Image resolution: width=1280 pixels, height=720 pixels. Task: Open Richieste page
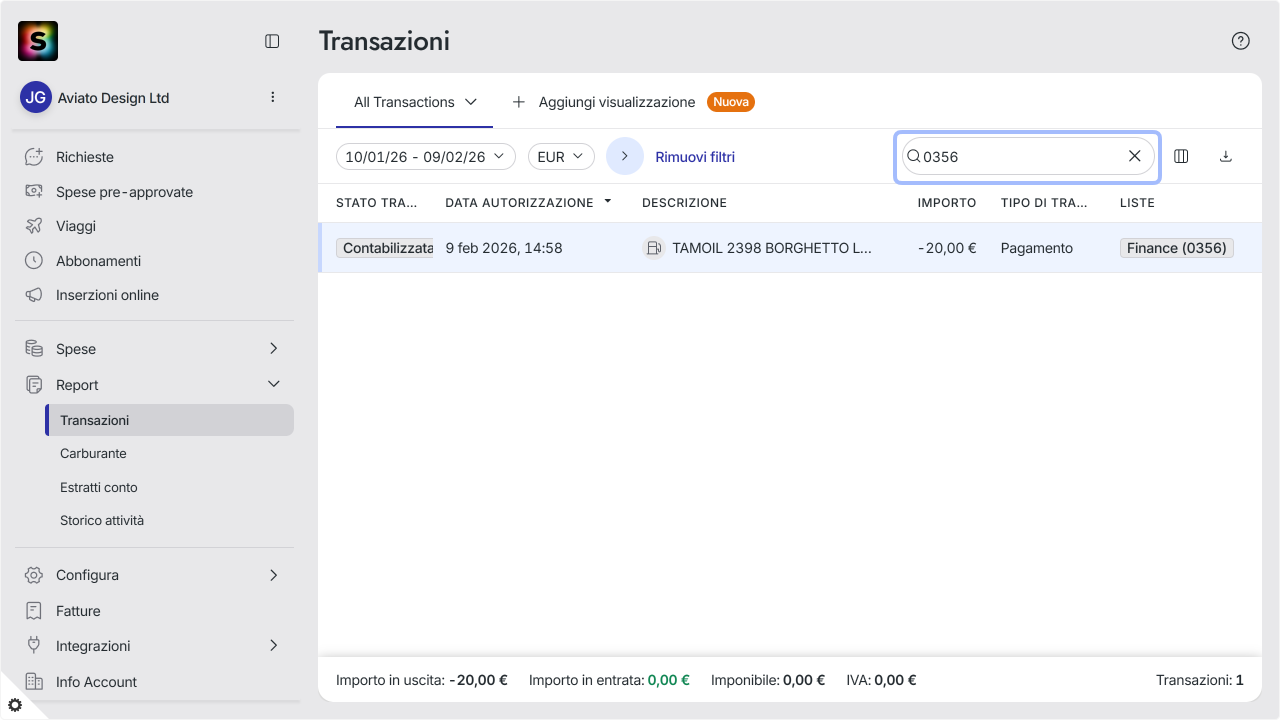pos(85,157)
